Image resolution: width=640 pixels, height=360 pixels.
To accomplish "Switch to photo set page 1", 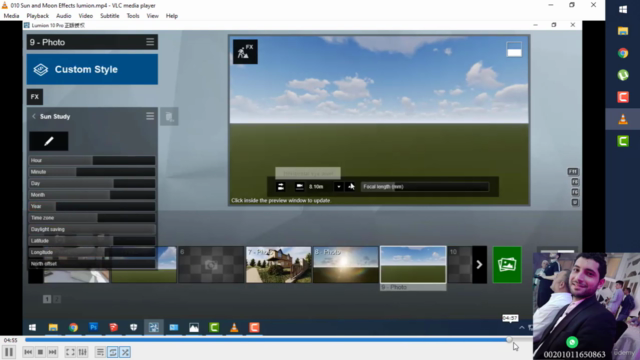I will point(47,299).
